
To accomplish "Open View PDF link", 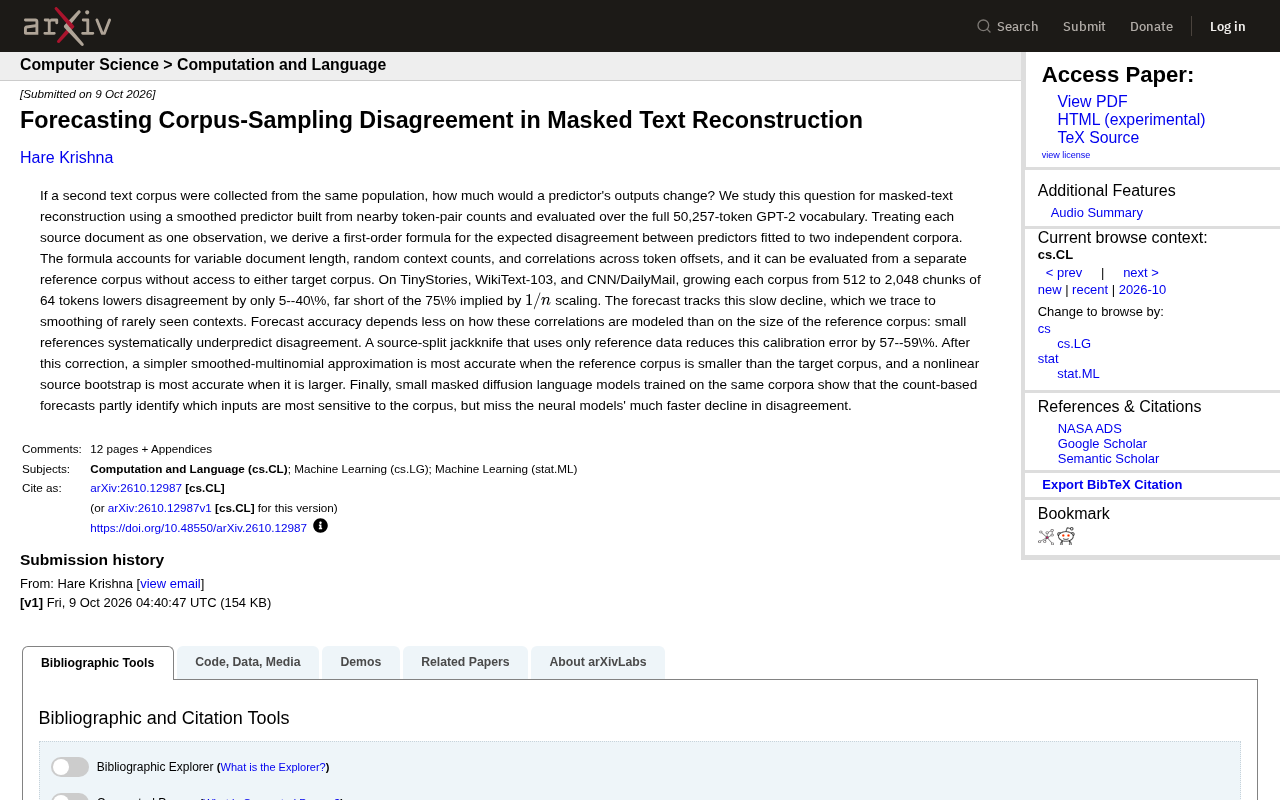I will pyautogui.click(x=1092, y=102).
